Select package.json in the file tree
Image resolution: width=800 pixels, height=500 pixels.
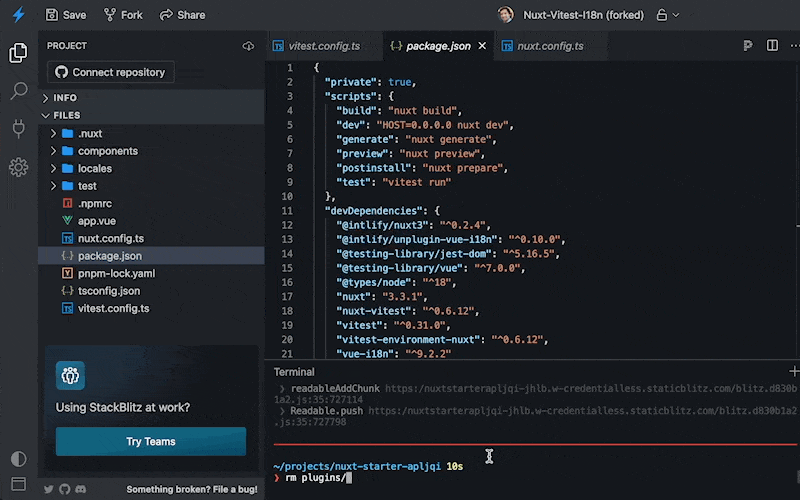point(151,256)
